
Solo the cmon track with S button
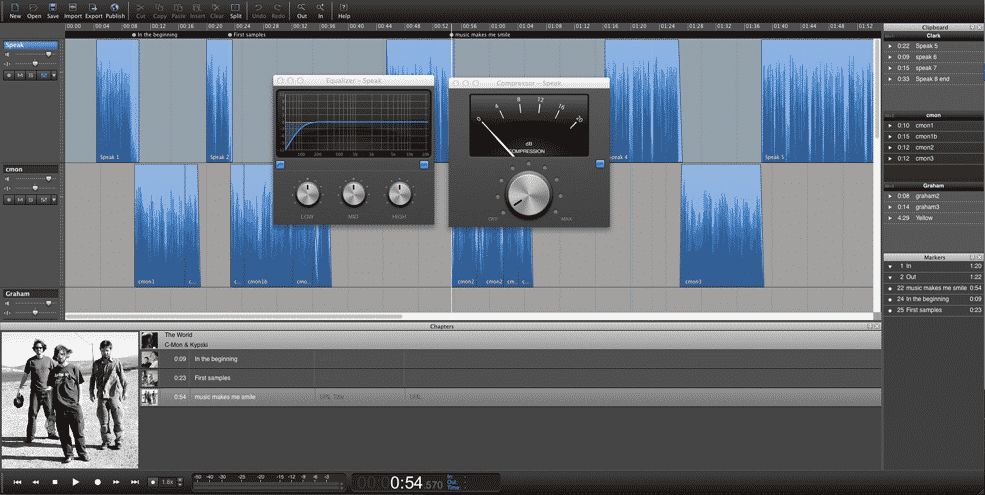[30, 200]
